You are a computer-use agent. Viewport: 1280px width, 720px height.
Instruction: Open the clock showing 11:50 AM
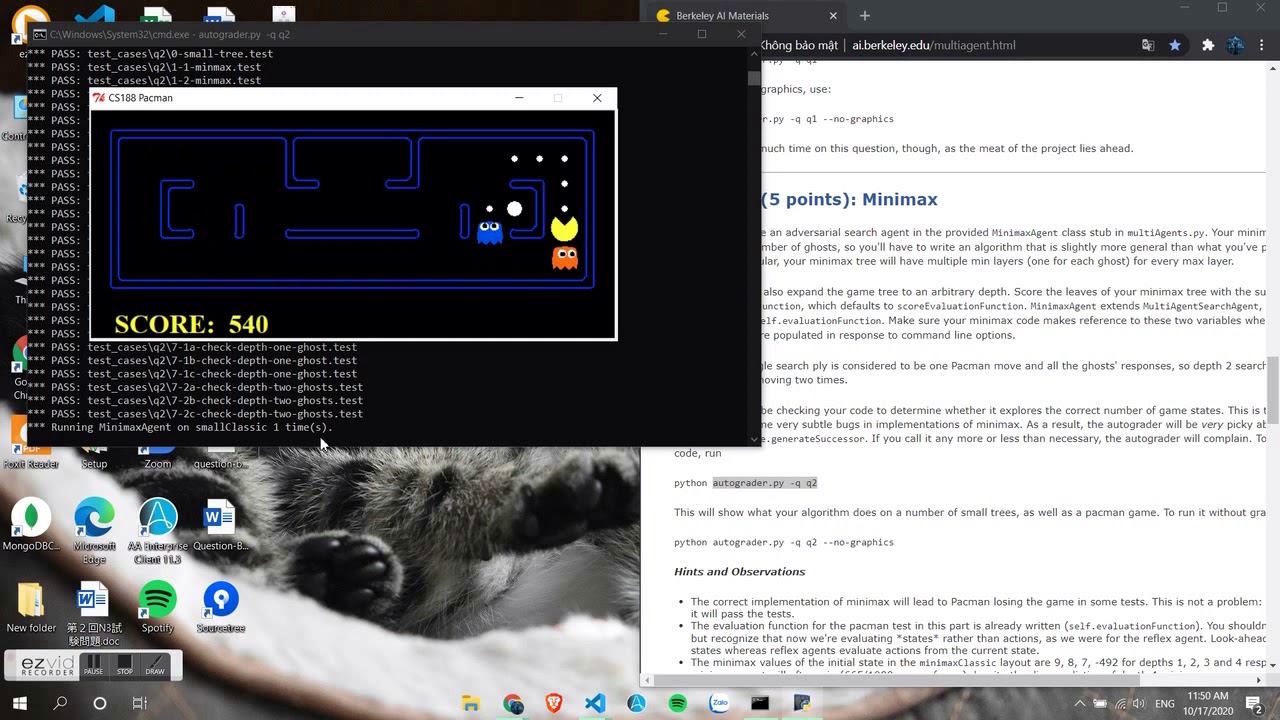[1208, 704]
